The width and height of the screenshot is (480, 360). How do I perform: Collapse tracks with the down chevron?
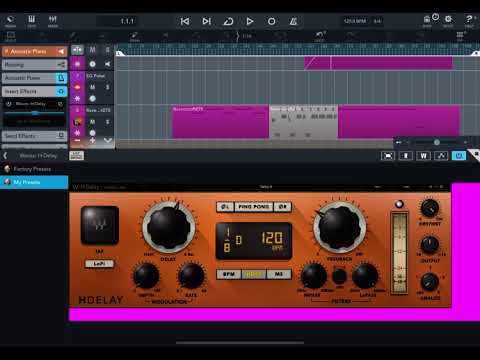pos(108,140)
